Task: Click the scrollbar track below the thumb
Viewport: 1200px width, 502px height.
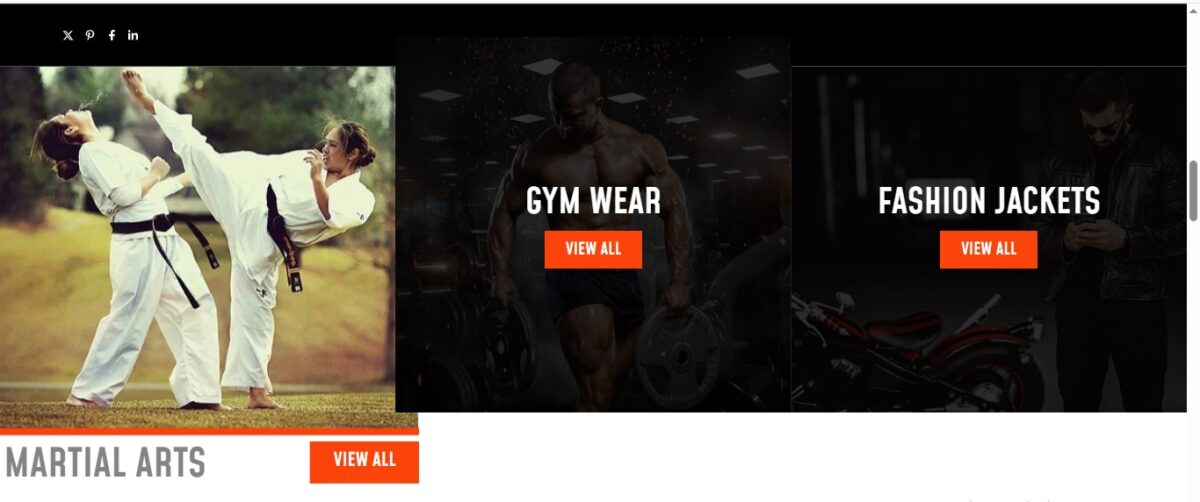Action: click(x=1192, y=360)
